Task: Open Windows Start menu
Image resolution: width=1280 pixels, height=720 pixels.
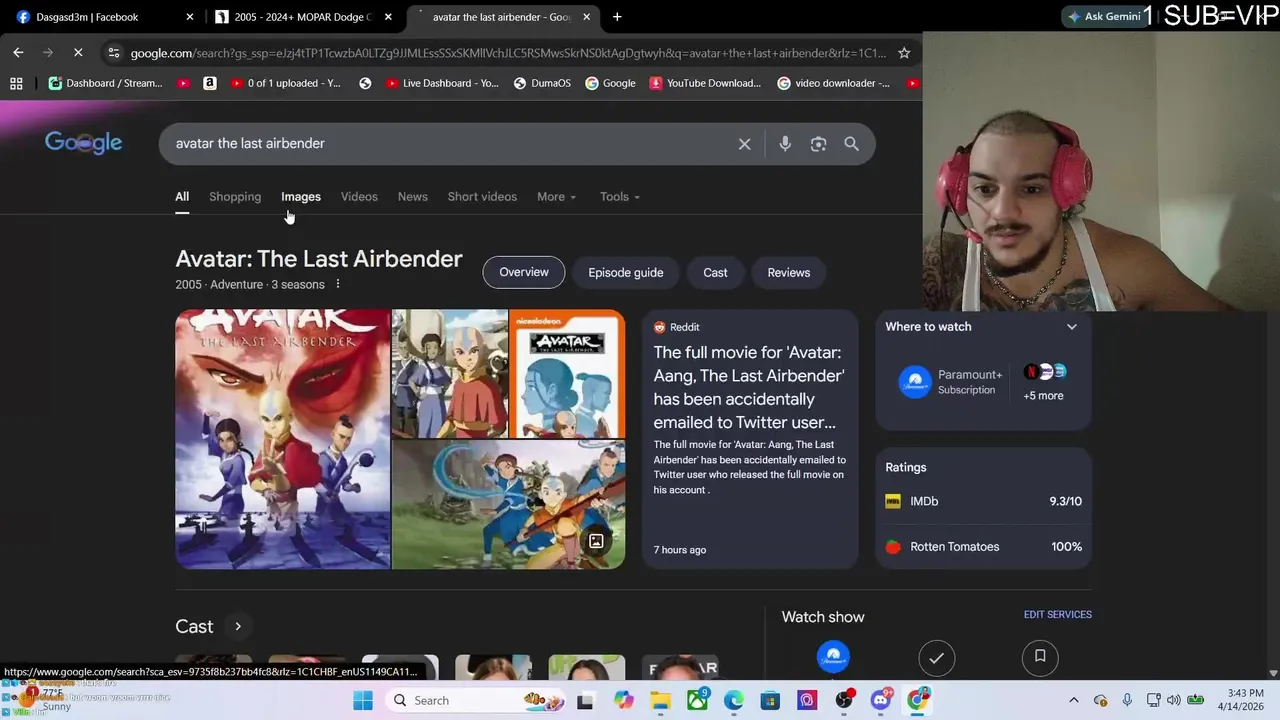Action: pyautogui.click(x=363, y=700)
